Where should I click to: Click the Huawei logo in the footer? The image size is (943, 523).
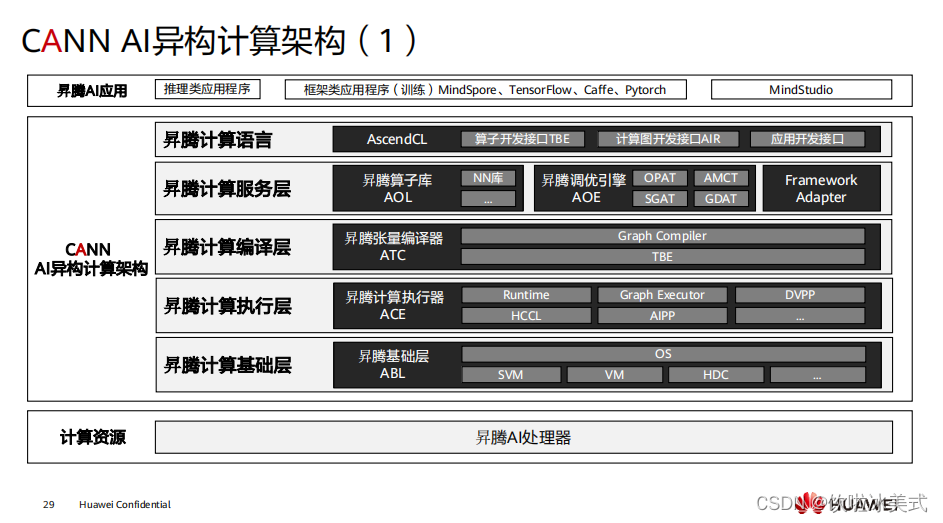pyautogui.click(x=845, y=503)
